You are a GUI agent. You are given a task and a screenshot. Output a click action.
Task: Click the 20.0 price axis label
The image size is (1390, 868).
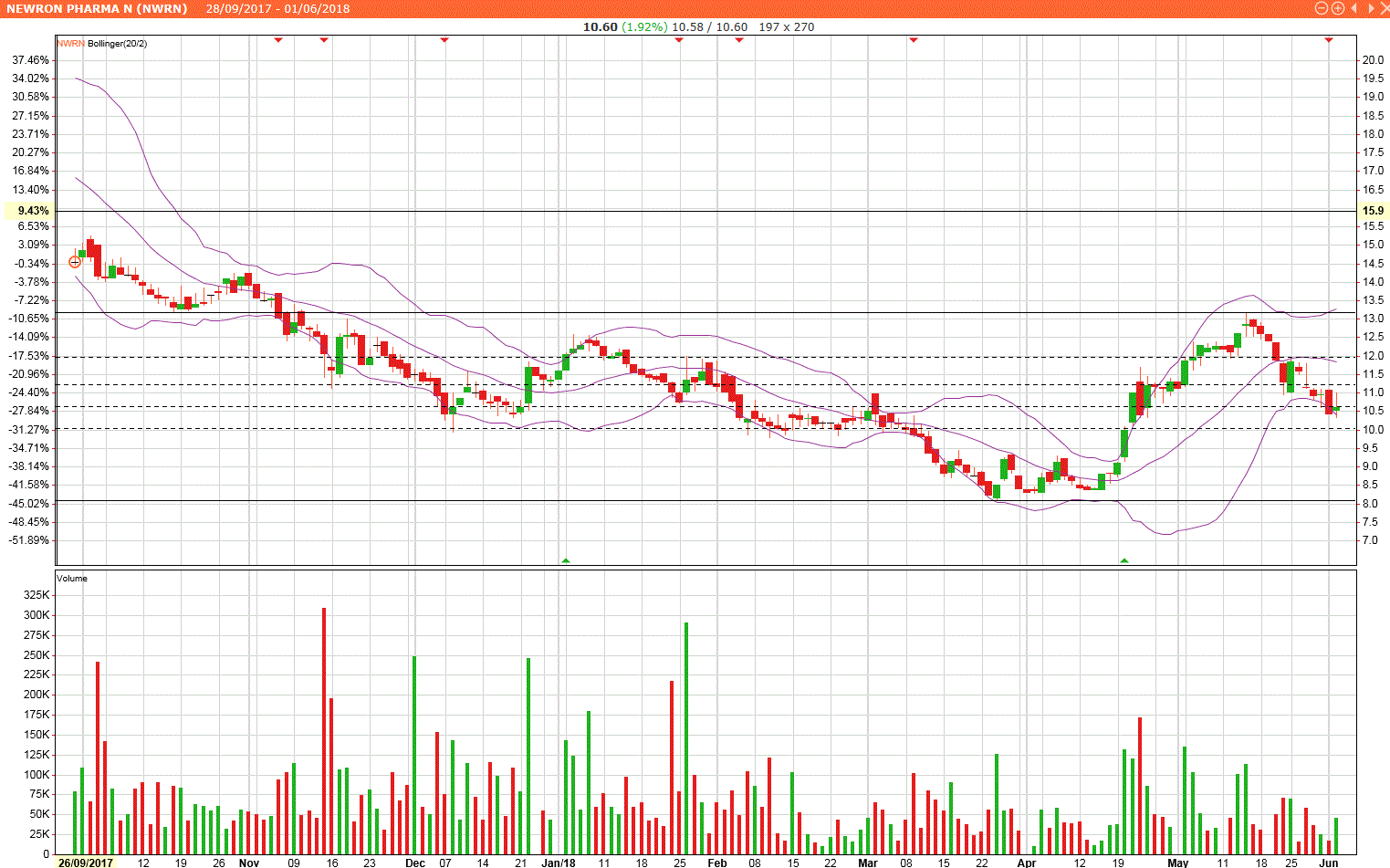tap(1374, 60)
